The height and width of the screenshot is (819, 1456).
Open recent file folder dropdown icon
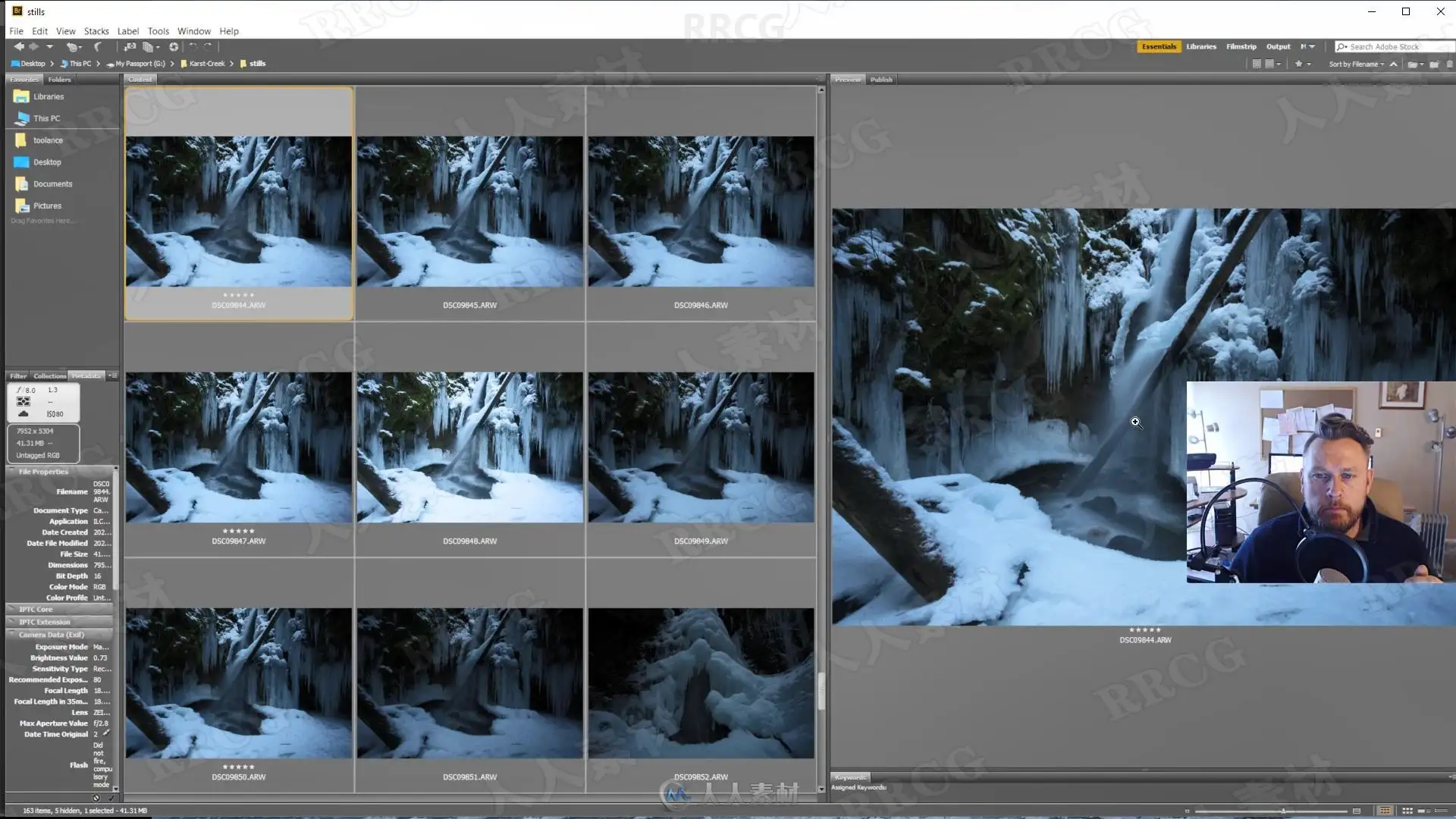tap(1416, 64)
